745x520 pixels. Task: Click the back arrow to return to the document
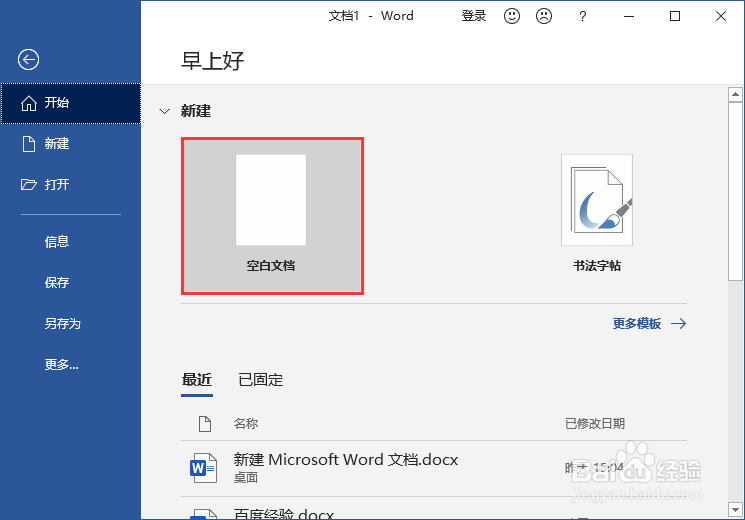coord(29,60)
